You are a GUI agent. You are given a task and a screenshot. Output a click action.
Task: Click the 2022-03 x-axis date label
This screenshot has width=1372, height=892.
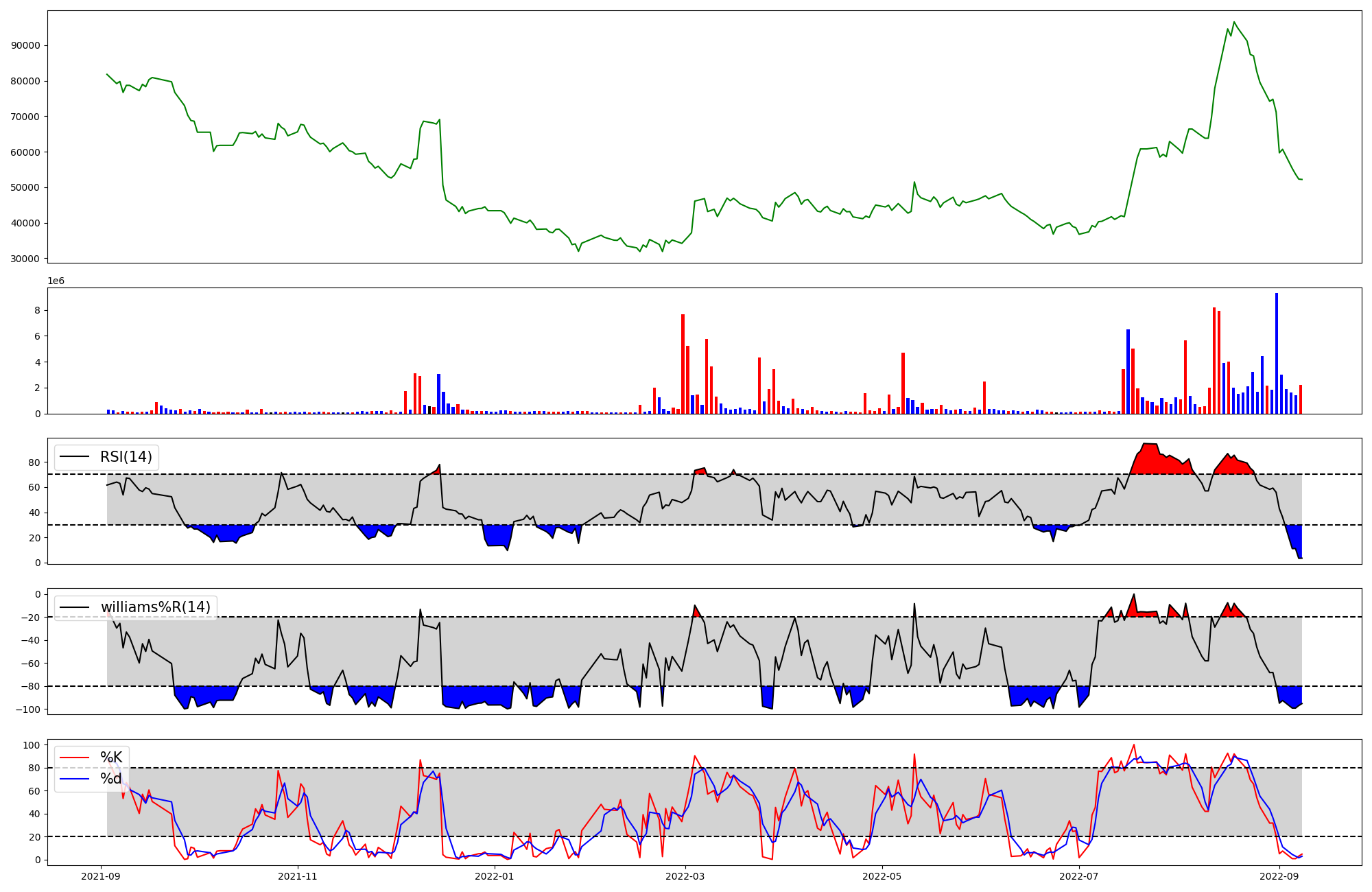coord(685,876)
